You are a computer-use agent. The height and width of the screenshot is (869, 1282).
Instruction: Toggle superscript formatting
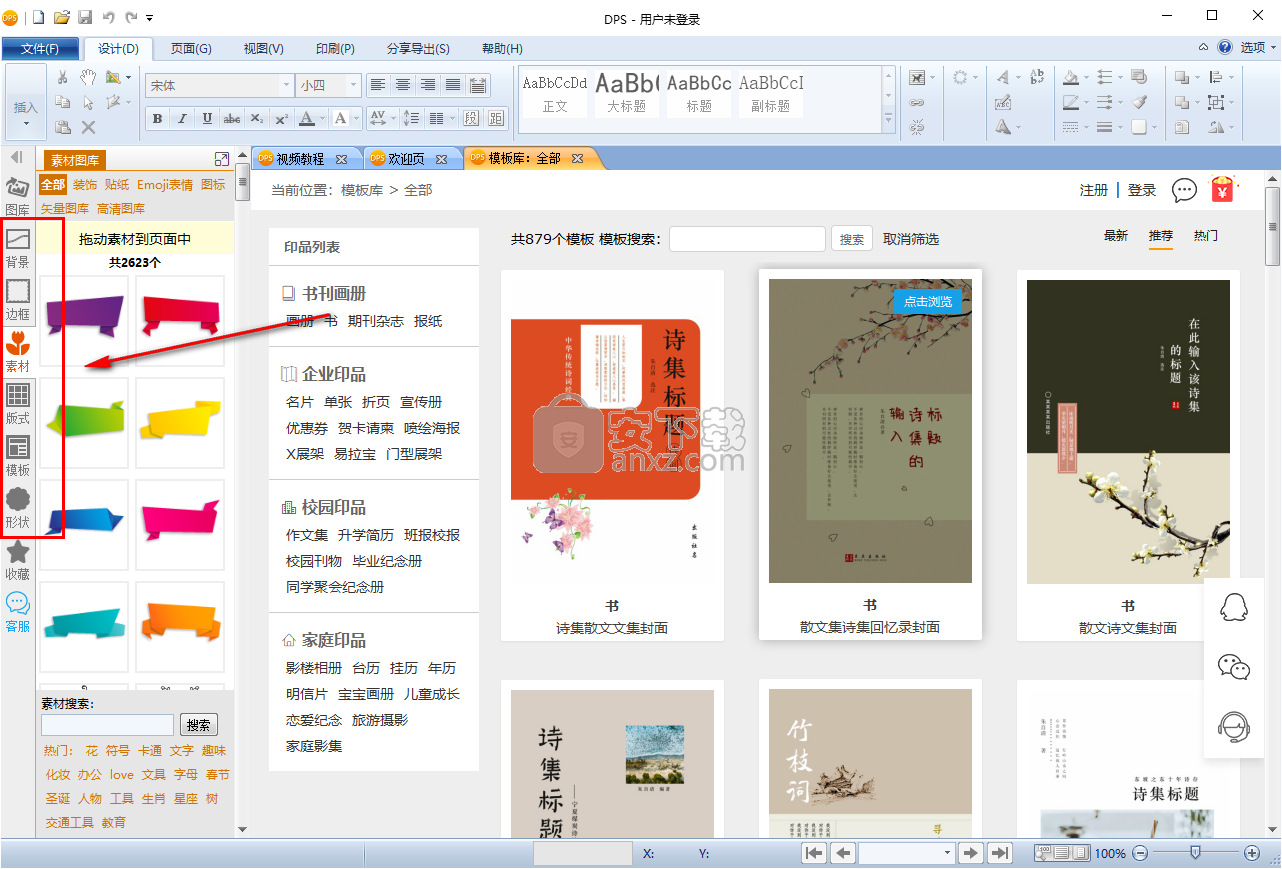pyautogui.click(x=282, y=118)
